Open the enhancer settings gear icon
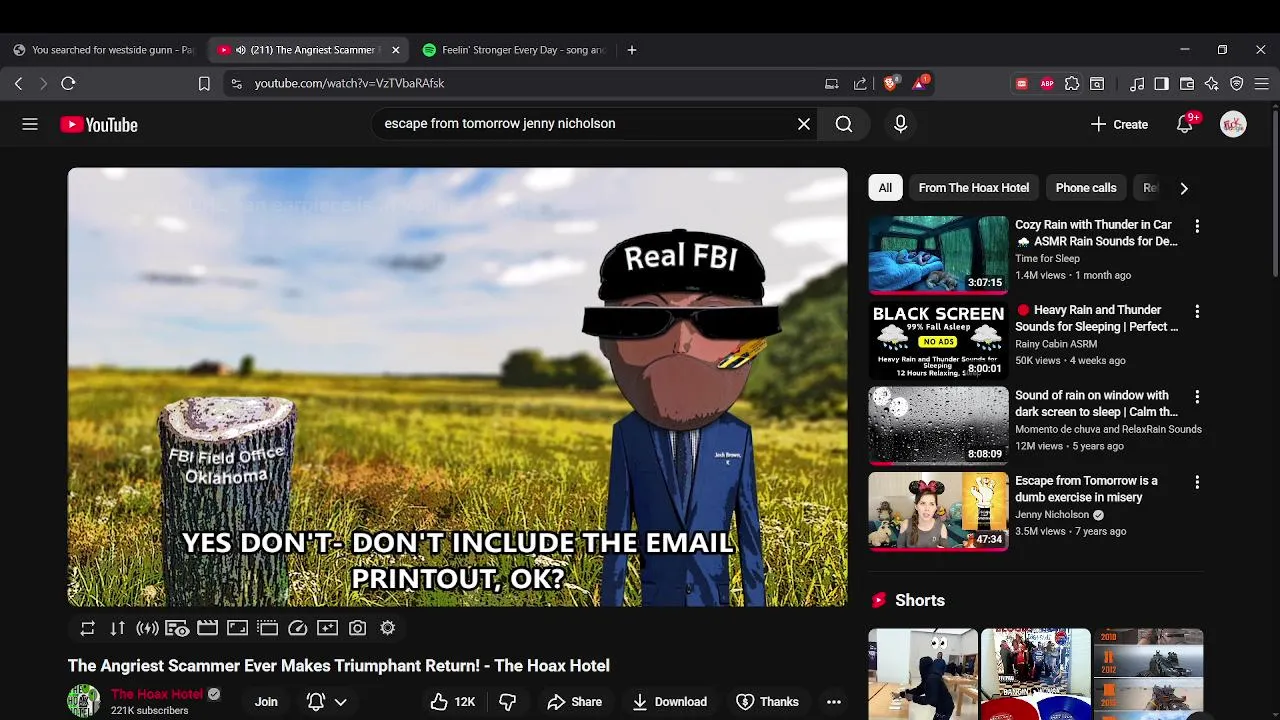 pos(387,628)
